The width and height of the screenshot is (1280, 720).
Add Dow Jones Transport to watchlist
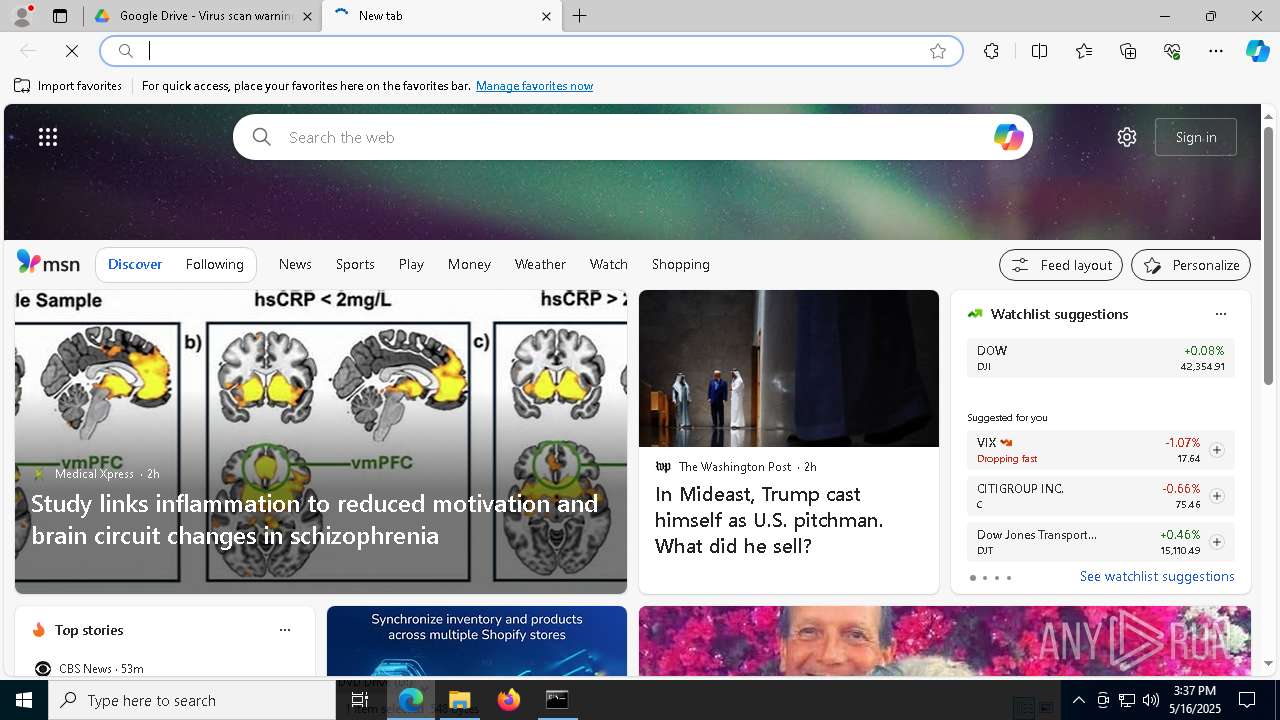click(1216, 542)
